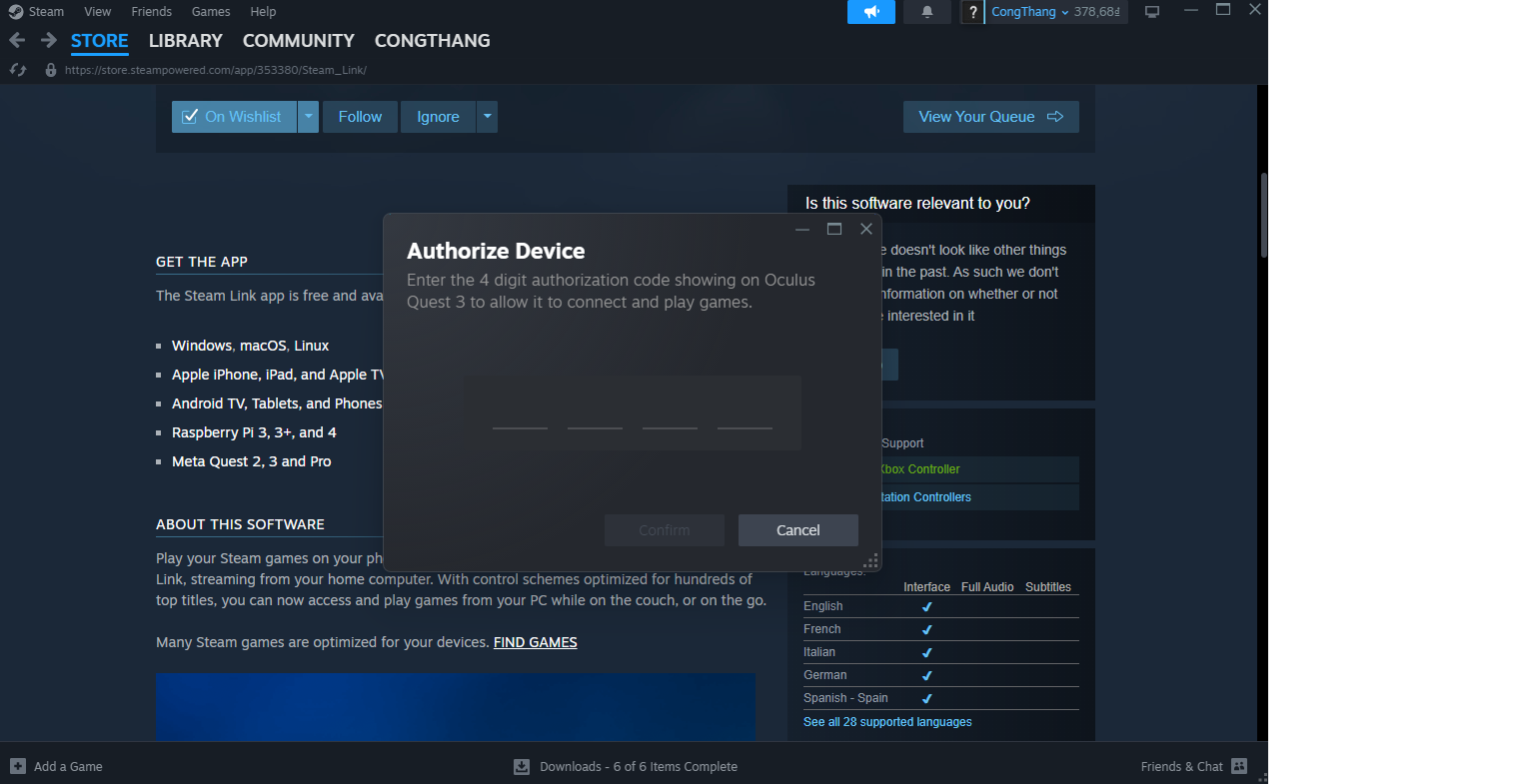This screenshot has width=1536, height=784.
Task: Click Meta Quest 2, 3 and Pro item
Action: (x=251, y=461)
